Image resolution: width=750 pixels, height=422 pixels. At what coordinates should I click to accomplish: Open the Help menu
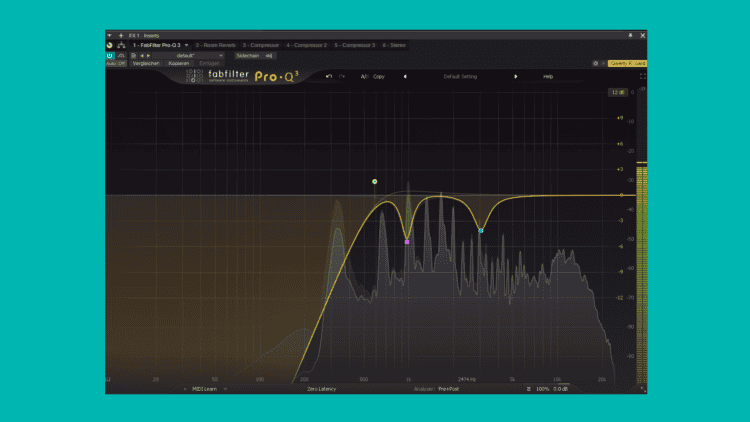click(x=548, y=77)
